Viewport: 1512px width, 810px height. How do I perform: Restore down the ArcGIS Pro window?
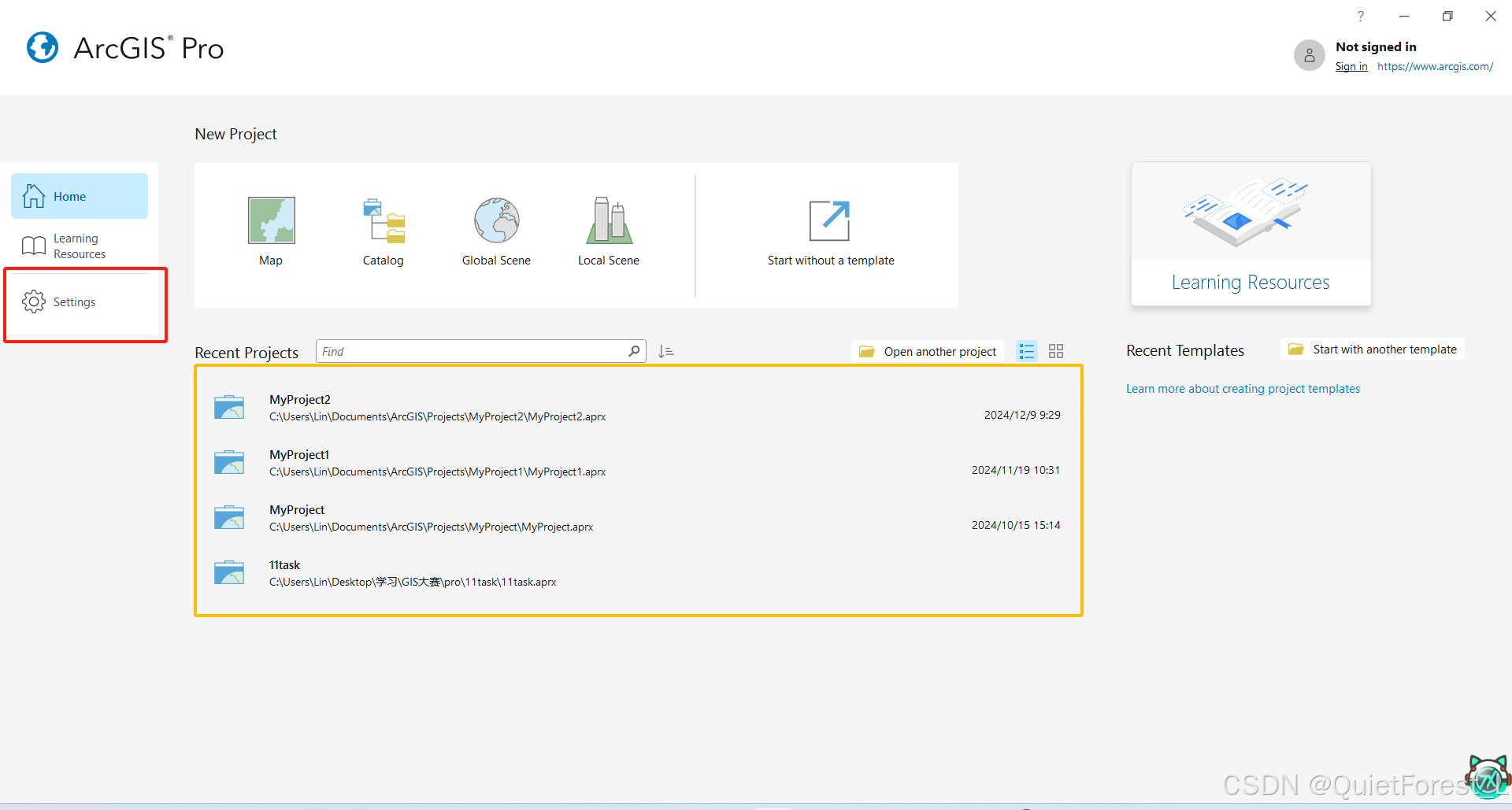(x=1447, y=17)
